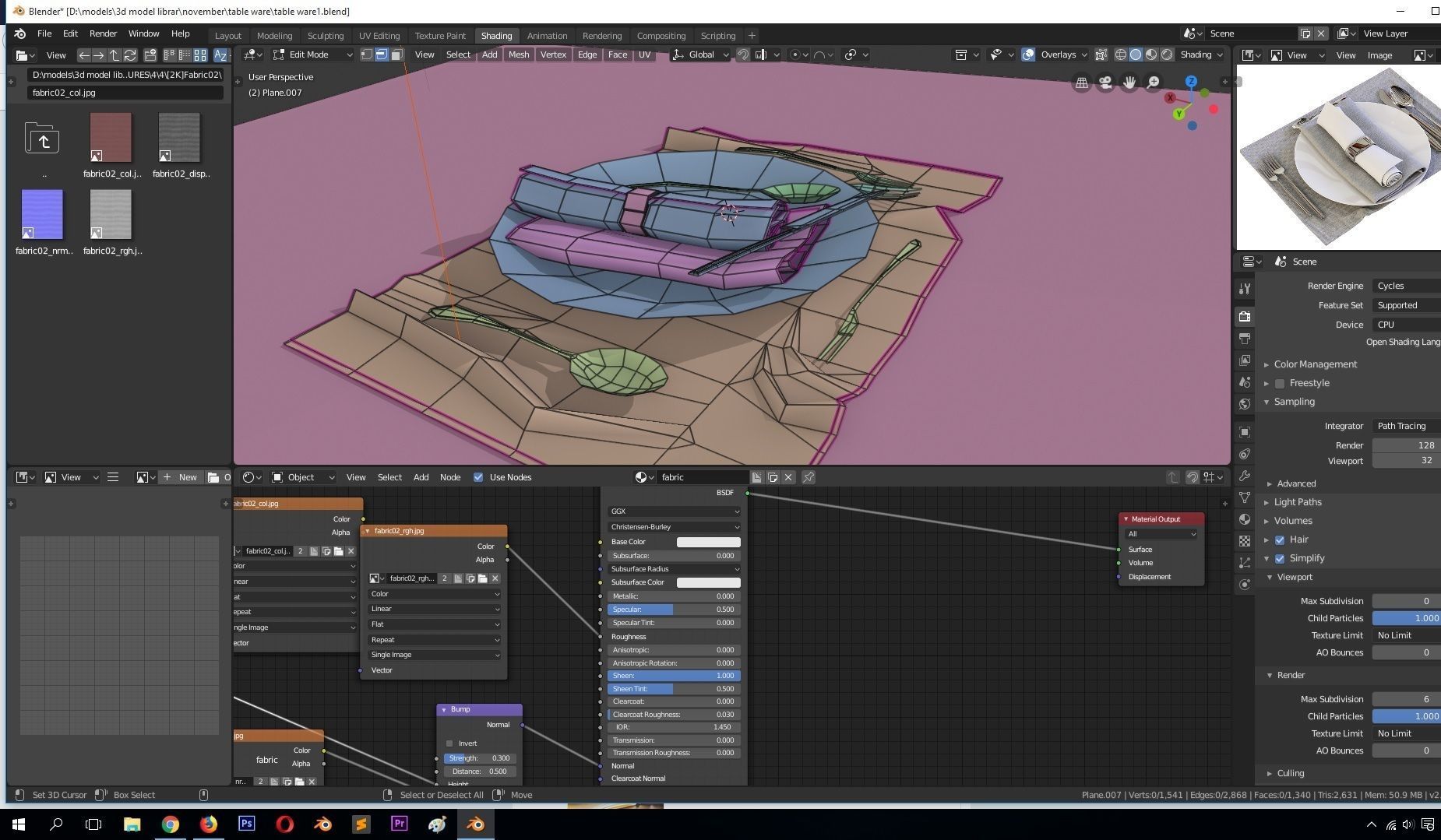The width and height of the screenshot is (1441, 840).
Task: Expand the Light Paths panel
Action: pos(1297,502)
